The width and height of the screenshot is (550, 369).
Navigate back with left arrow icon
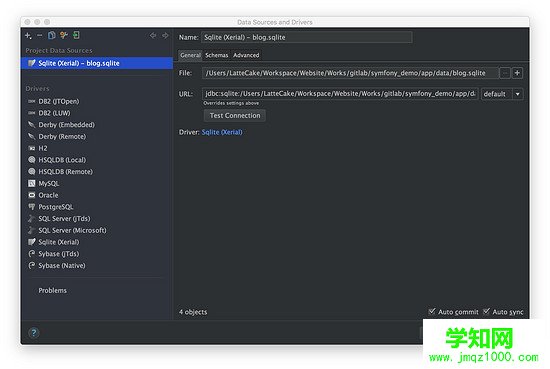pos(153,35)
